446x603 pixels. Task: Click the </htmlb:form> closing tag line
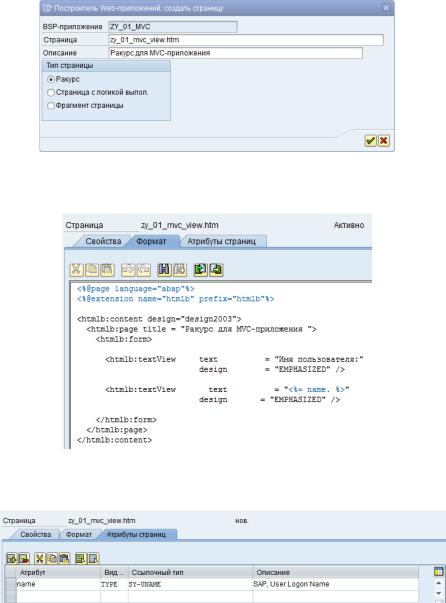[x=126, y=420]
